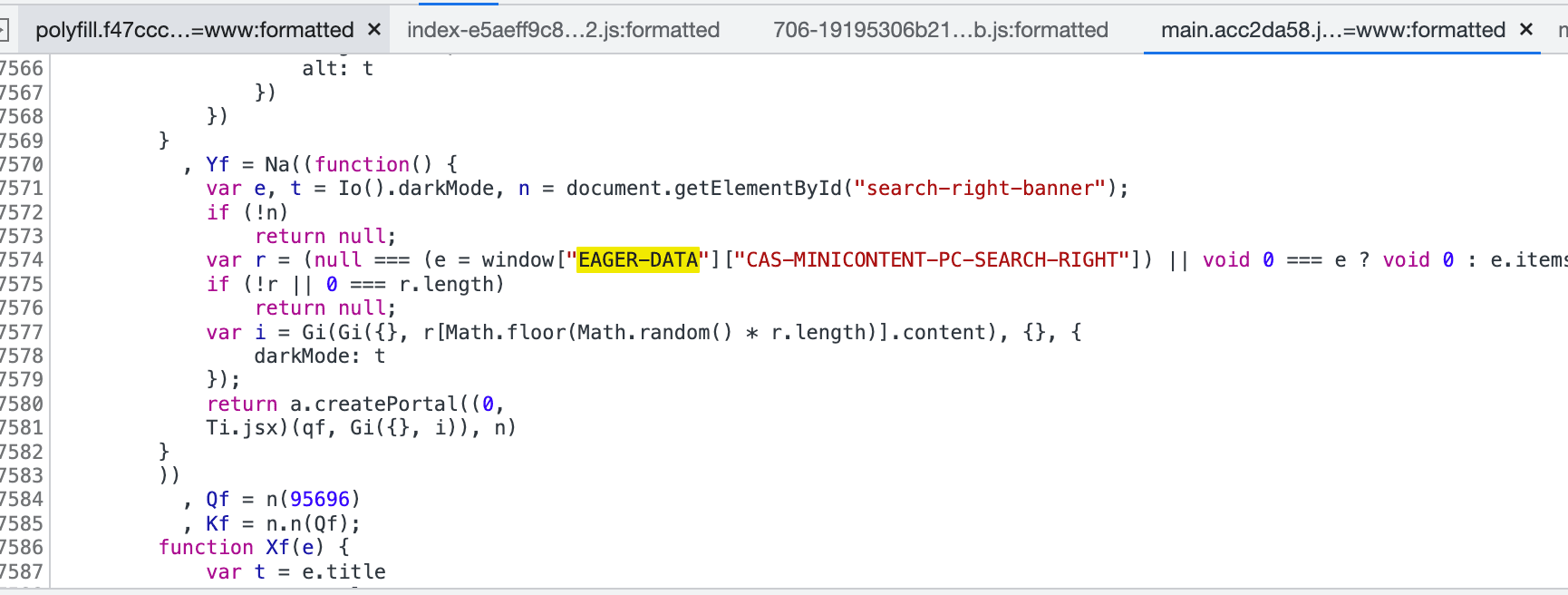Open the index-e5aeff9c8 formatted tab

click(x=563, y=30)
